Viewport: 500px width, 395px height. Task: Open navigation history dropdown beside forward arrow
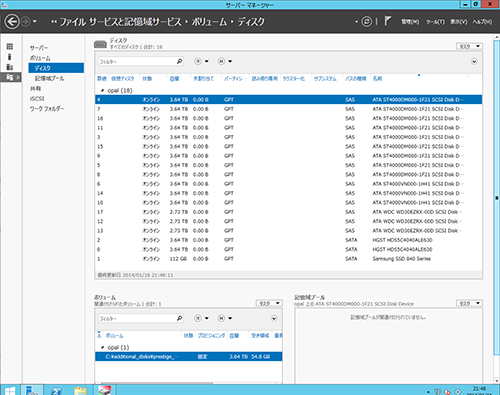click(34, 22)
